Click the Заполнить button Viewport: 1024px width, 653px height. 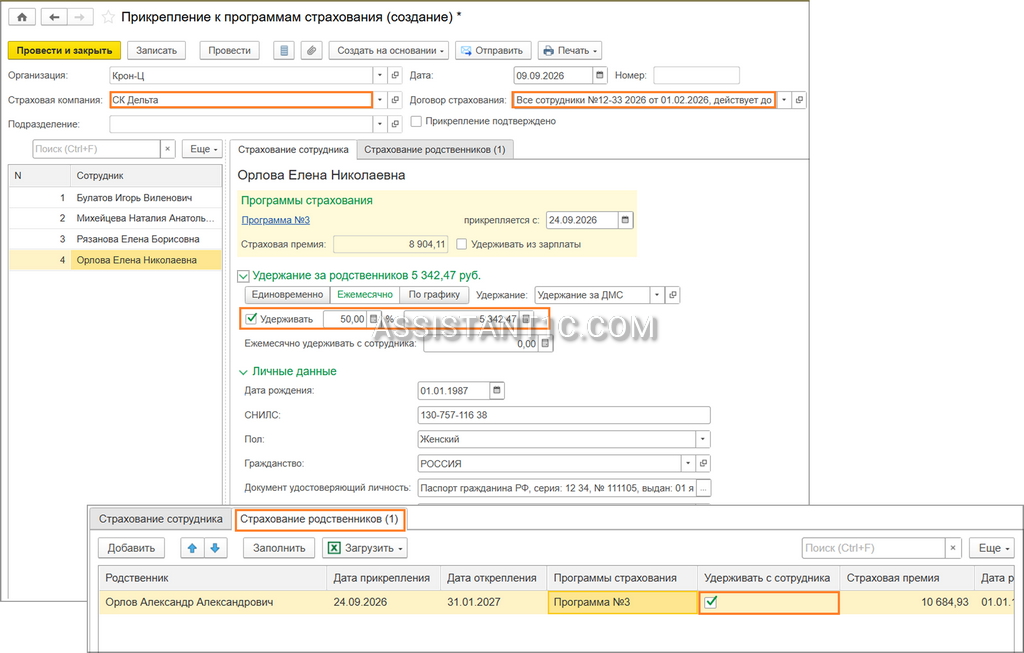click(x=280, y=548)
